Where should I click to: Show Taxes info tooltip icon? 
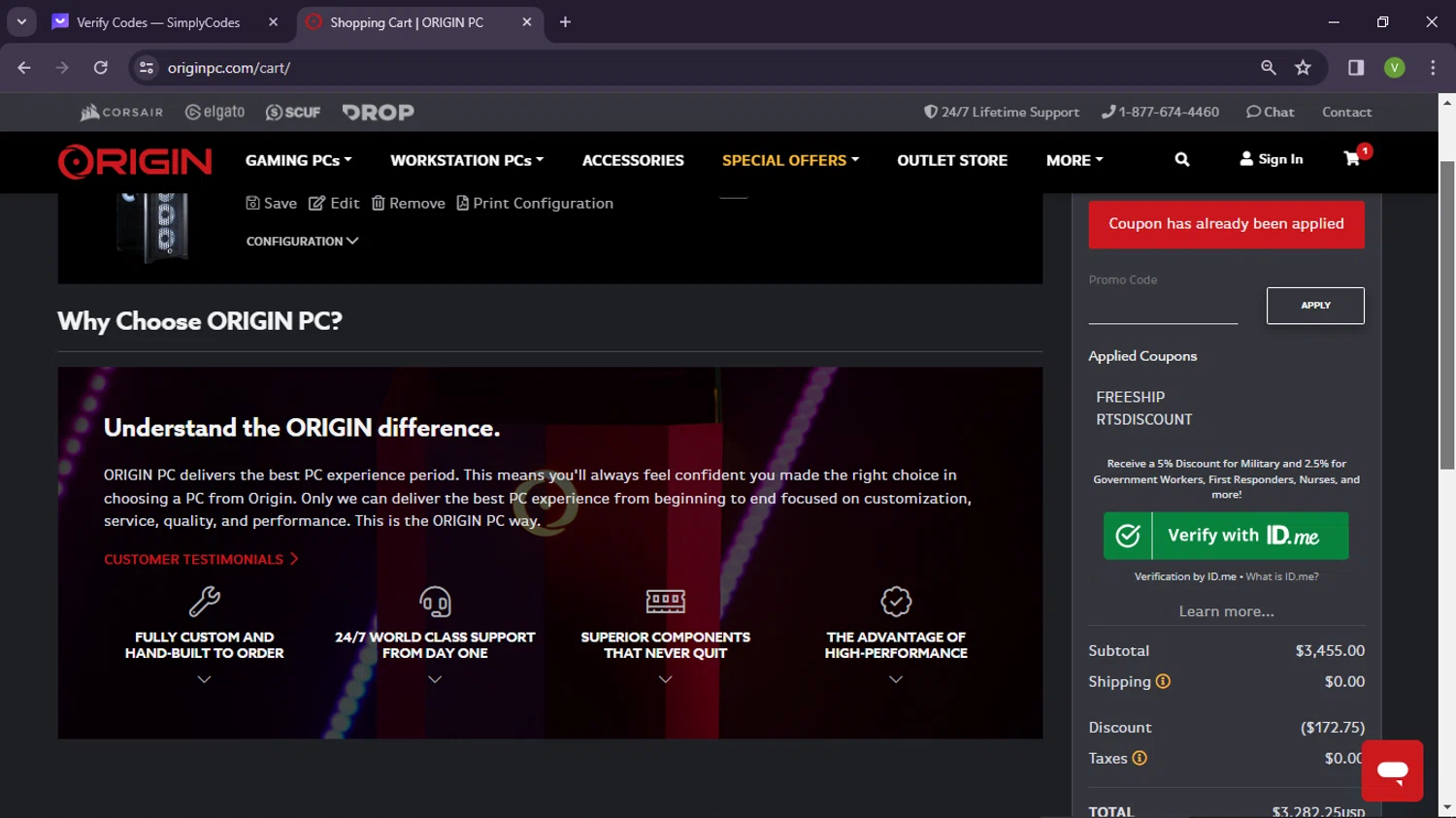1140,758
